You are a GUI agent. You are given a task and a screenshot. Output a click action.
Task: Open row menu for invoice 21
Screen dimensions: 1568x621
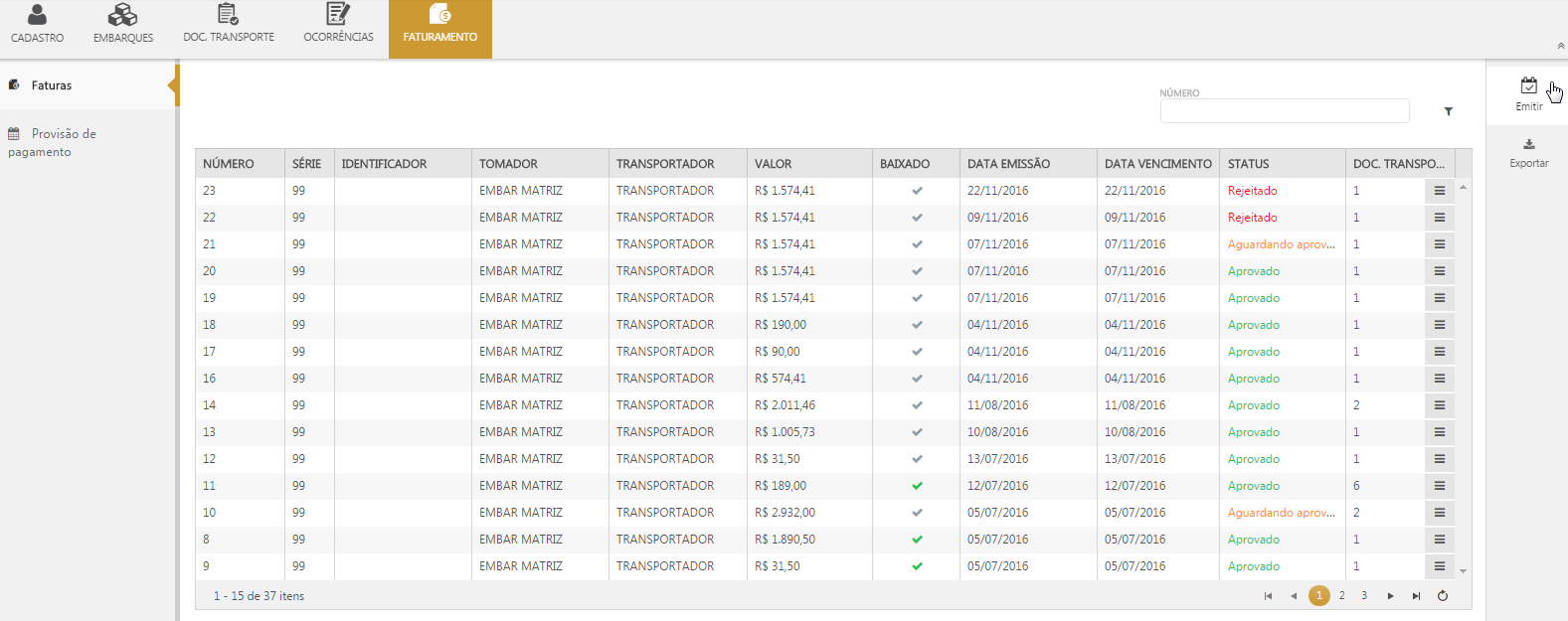(1439, 244)
